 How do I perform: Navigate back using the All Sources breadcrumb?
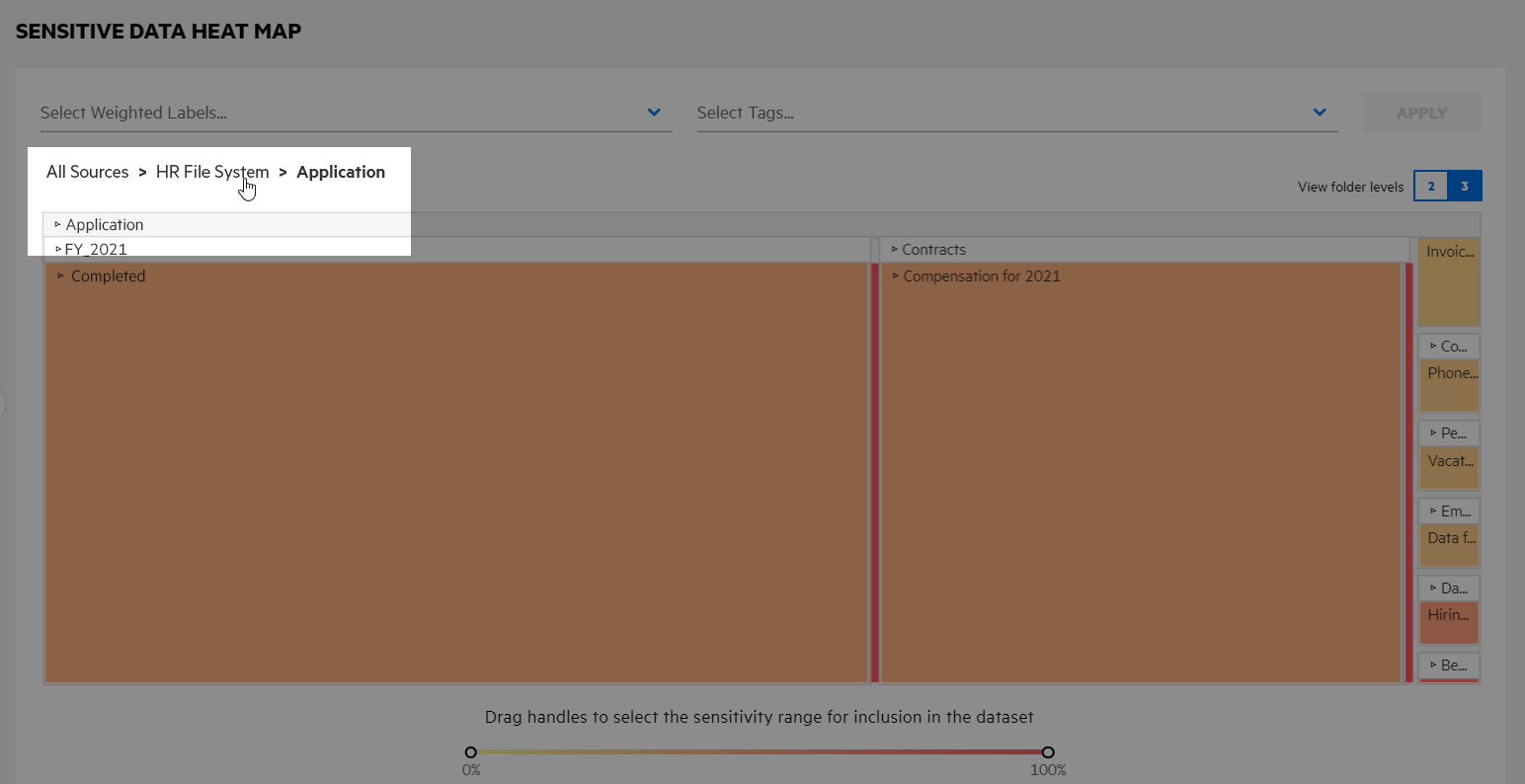(87, 171)
